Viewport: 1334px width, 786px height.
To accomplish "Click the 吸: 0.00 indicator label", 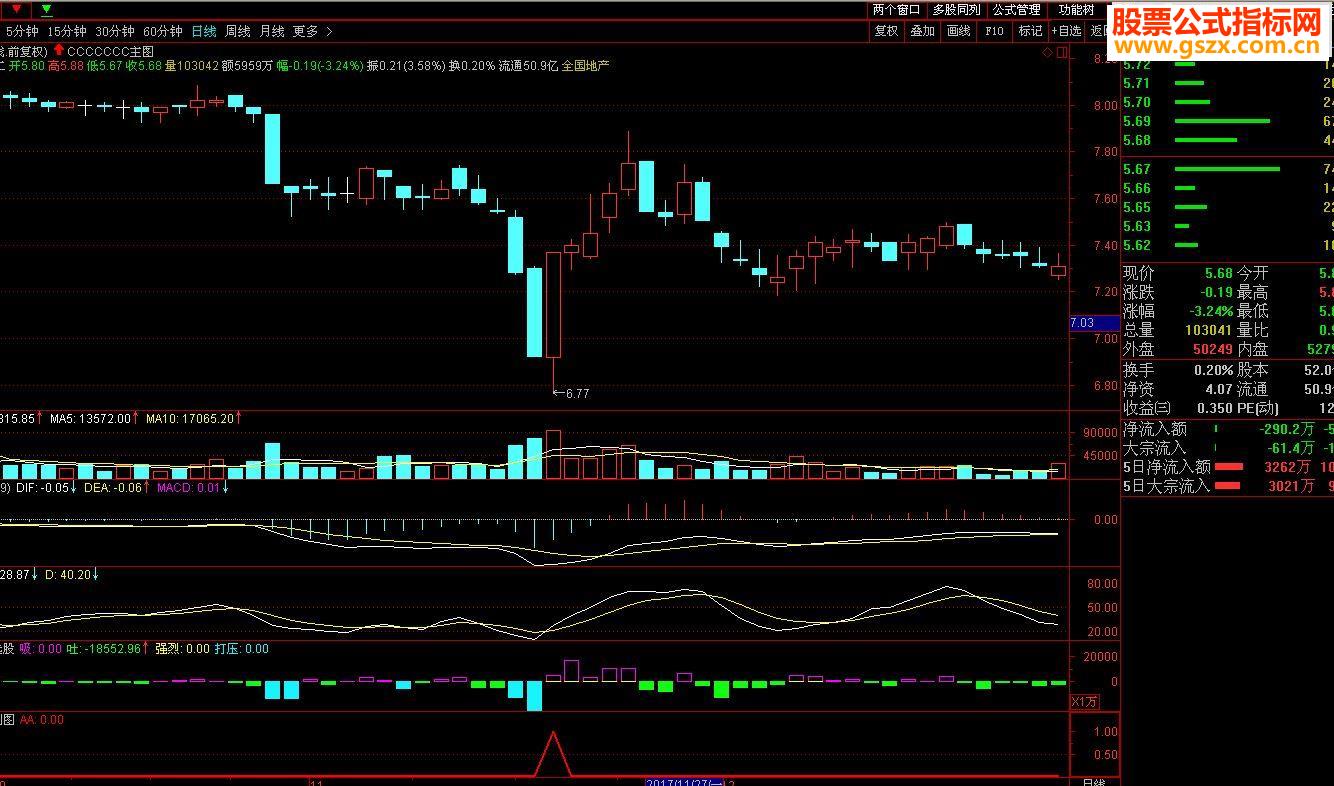I will point(41,649).
